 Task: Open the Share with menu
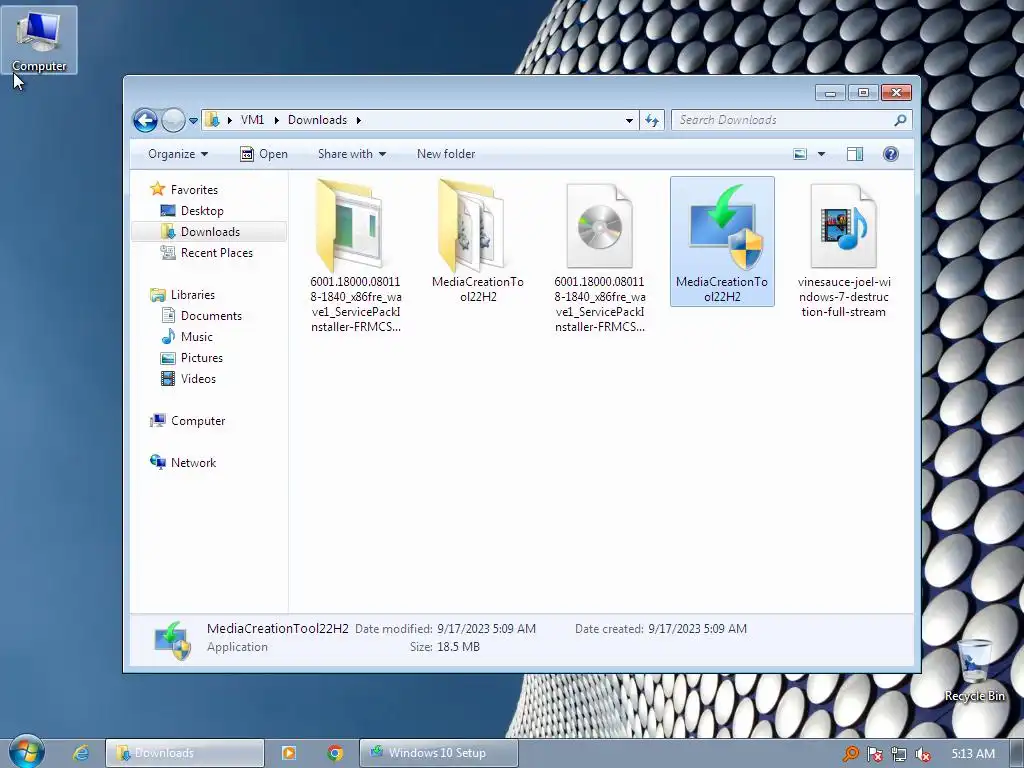[x=352, y=154]
